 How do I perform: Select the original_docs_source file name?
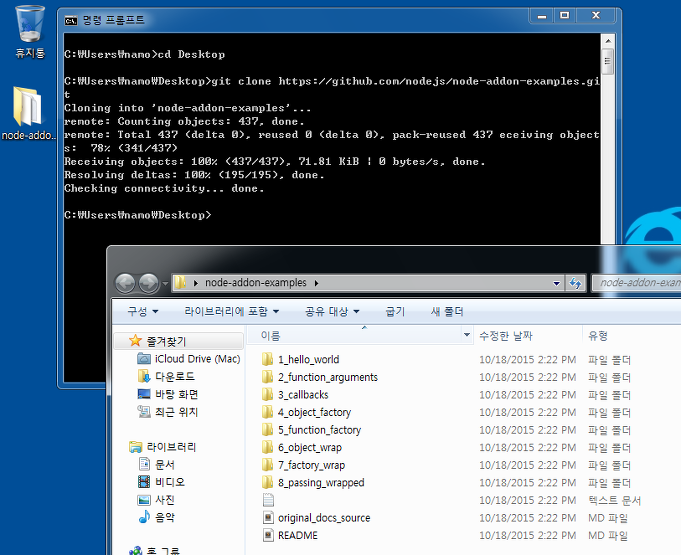point(324,518)
